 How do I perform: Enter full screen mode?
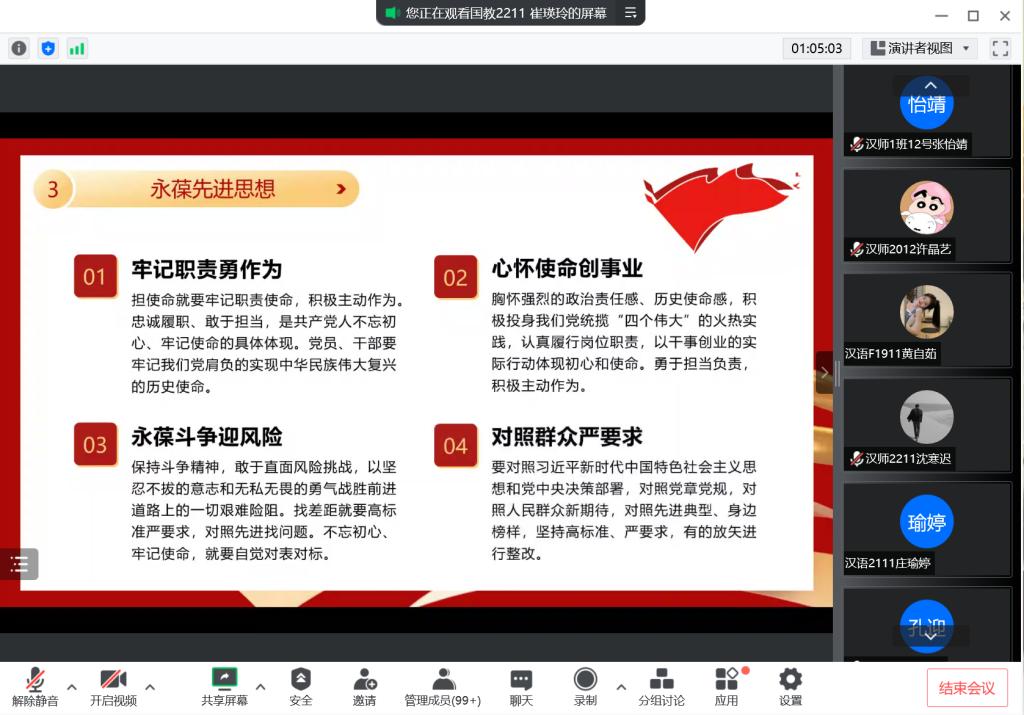[x=999, y=48]
